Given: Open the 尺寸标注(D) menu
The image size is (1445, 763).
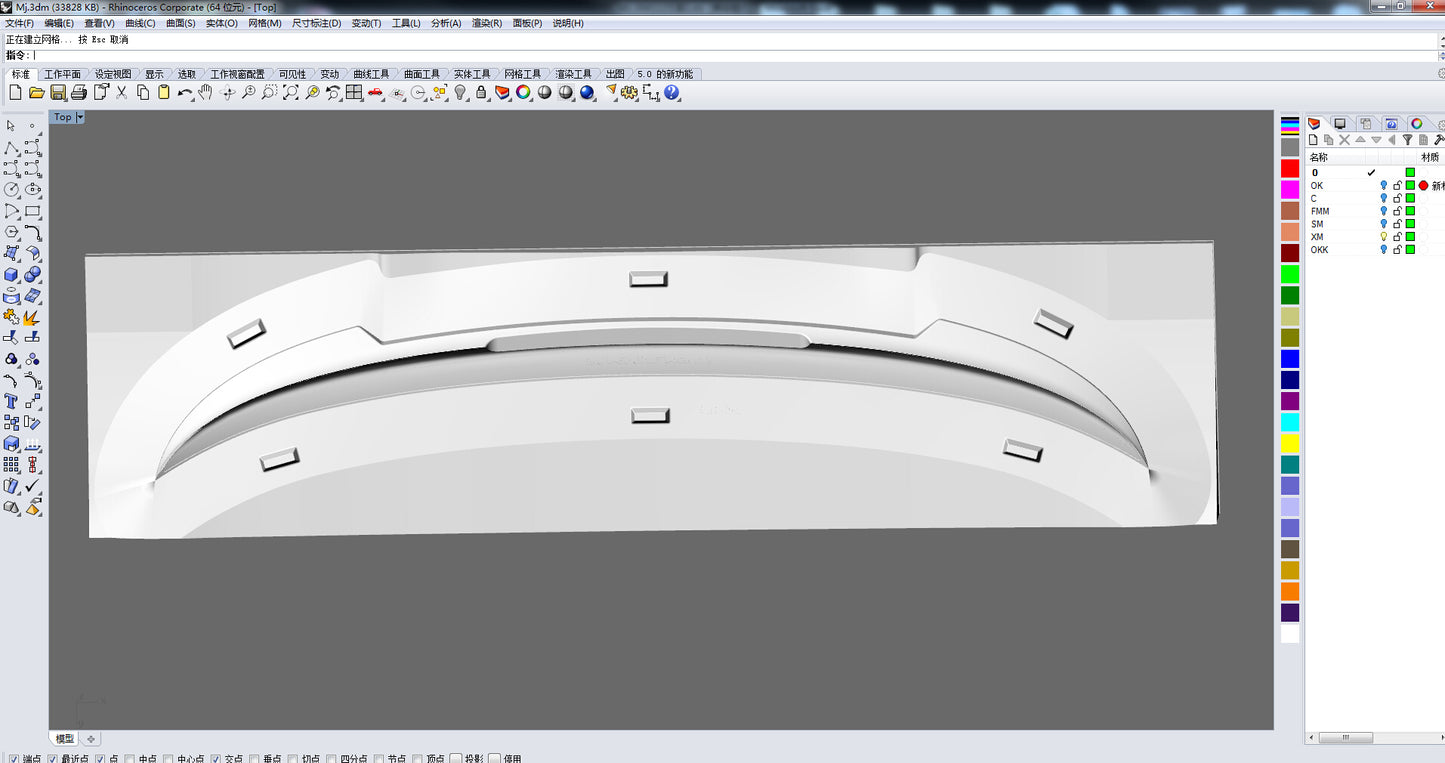Looking at the screenshot, I should pos(316,23).
